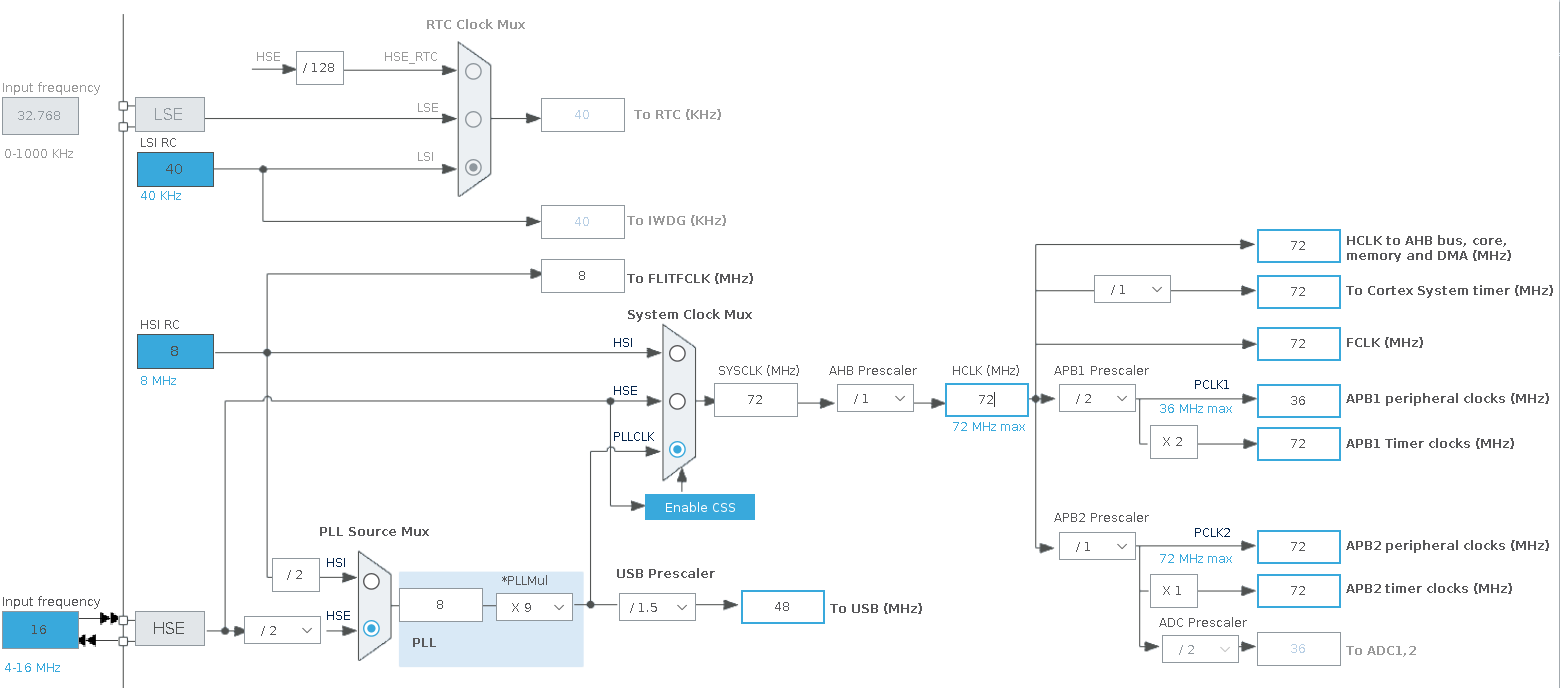Screen dimensions: 1560x688
Task: Click the To RTC (KHz) value box
Action: click(583, 115)
